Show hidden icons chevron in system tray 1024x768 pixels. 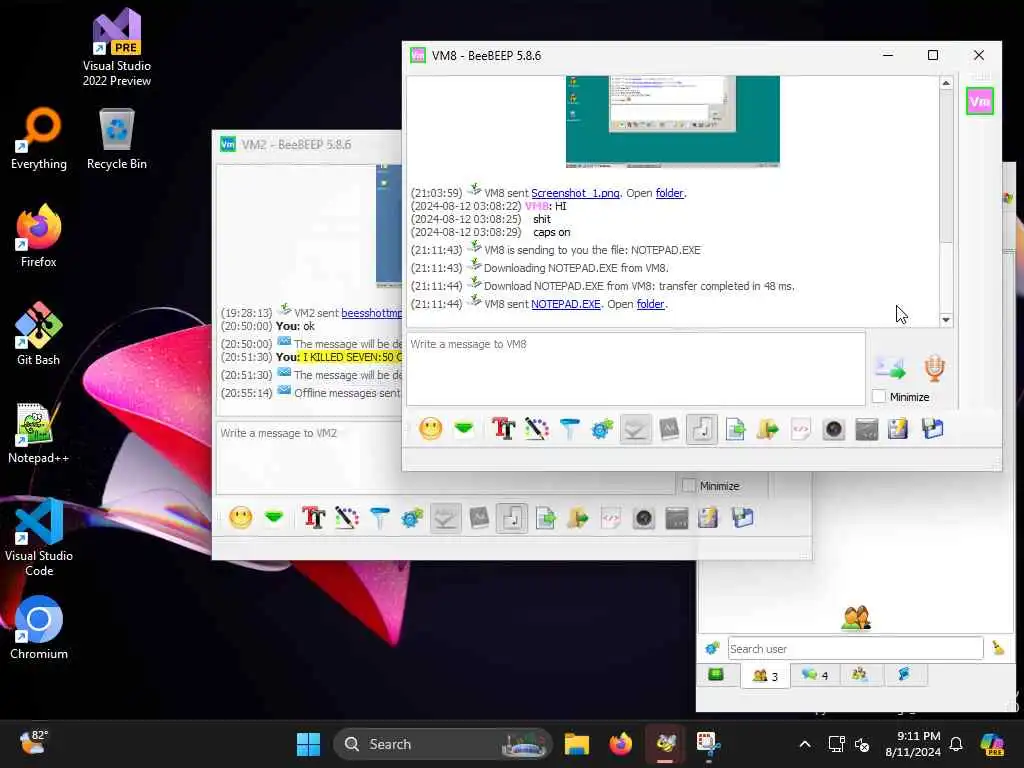pyautogui.click(x=805, y=744)
